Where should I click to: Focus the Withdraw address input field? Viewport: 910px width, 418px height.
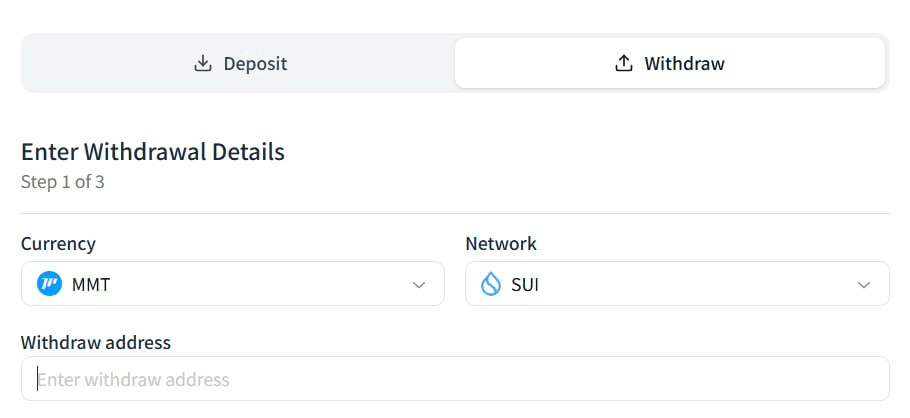click(455, 379)
